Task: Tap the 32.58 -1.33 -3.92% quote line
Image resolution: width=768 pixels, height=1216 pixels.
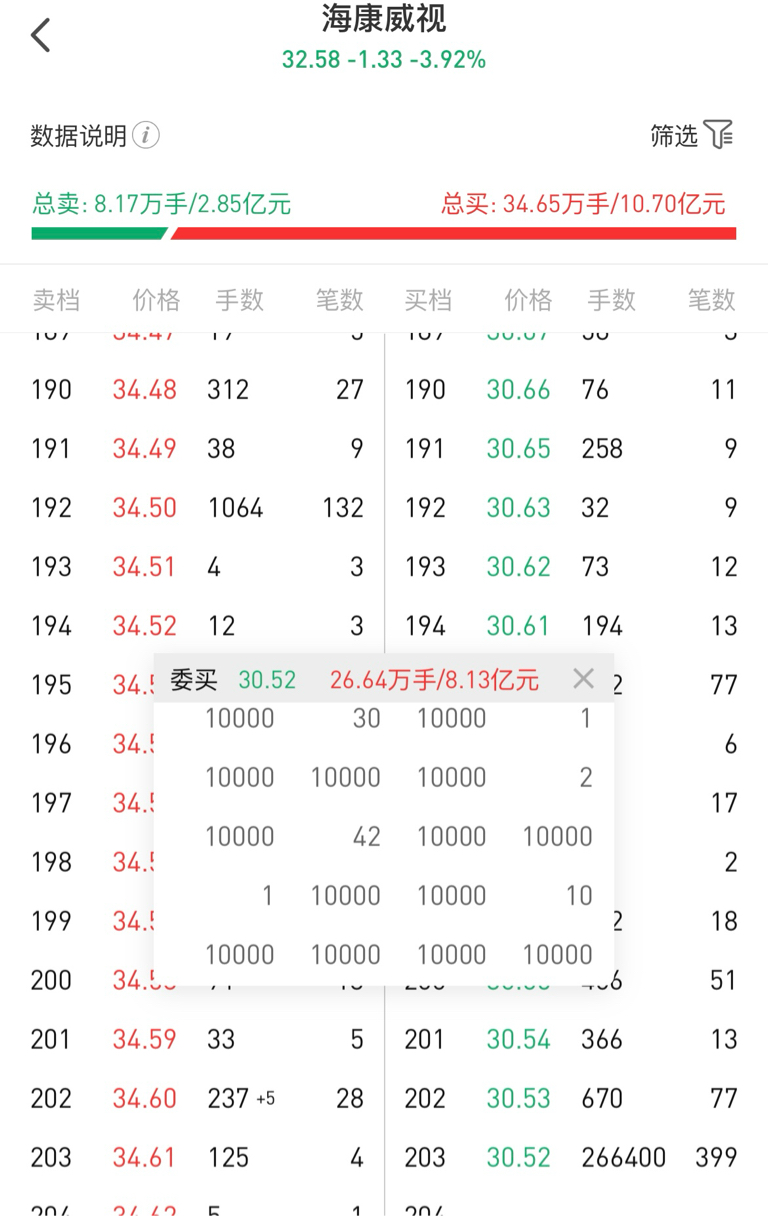Action: (384, 60)
